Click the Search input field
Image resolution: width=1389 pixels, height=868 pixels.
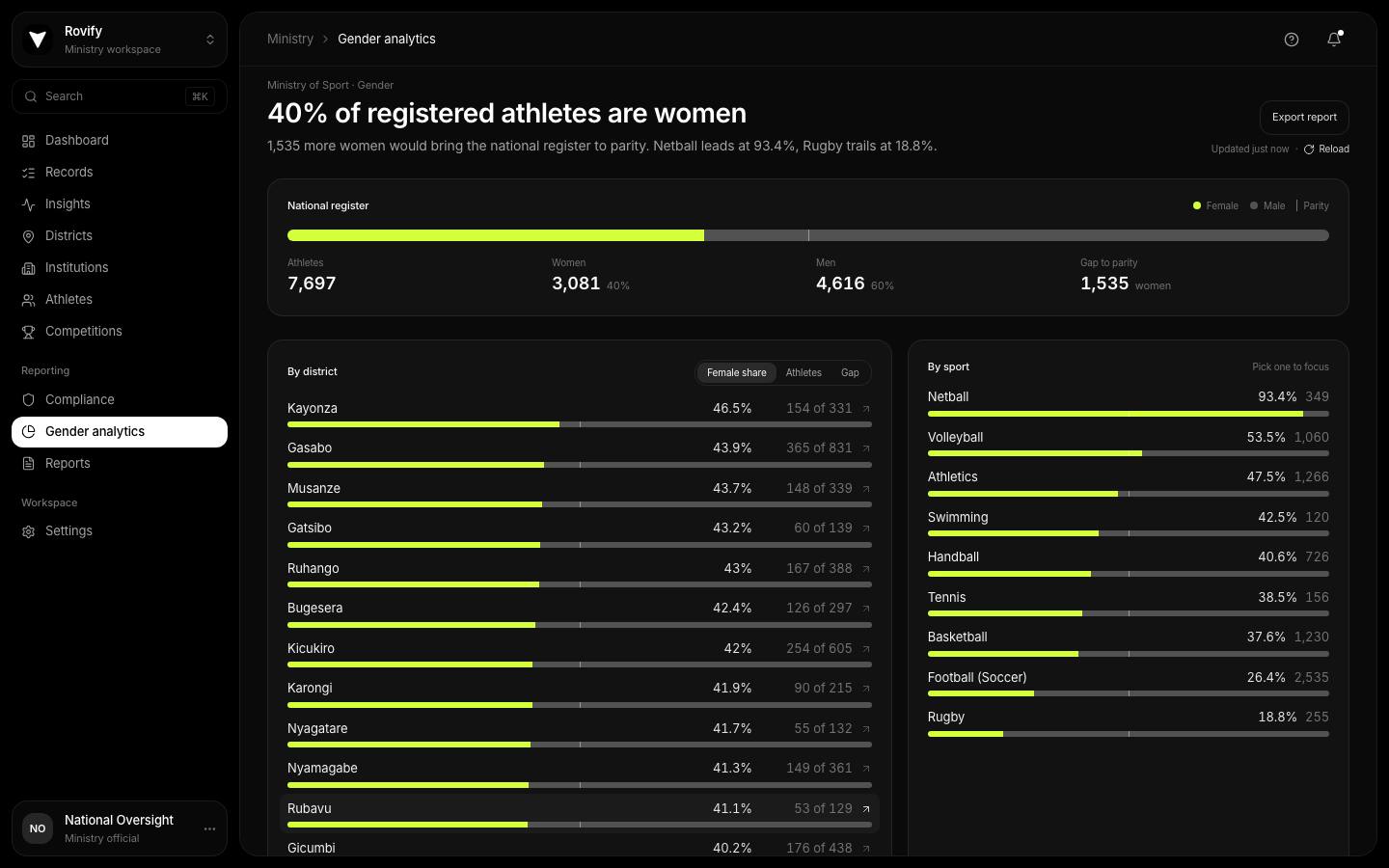point(120,96)
